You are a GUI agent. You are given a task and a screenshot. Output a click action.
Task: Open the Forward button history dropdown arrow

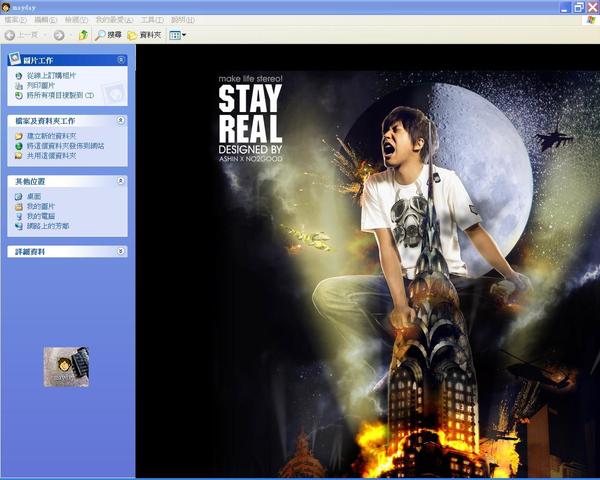71,35
